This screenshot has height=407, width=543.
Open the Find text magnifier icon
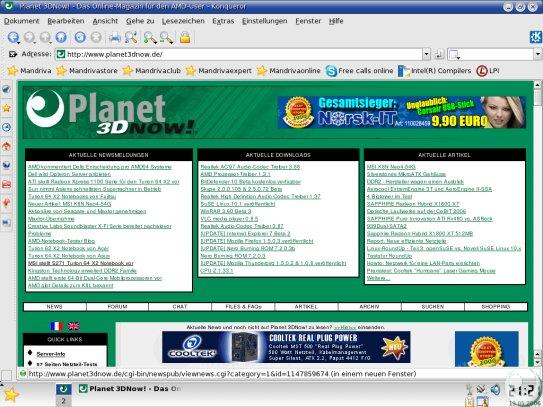131,37
